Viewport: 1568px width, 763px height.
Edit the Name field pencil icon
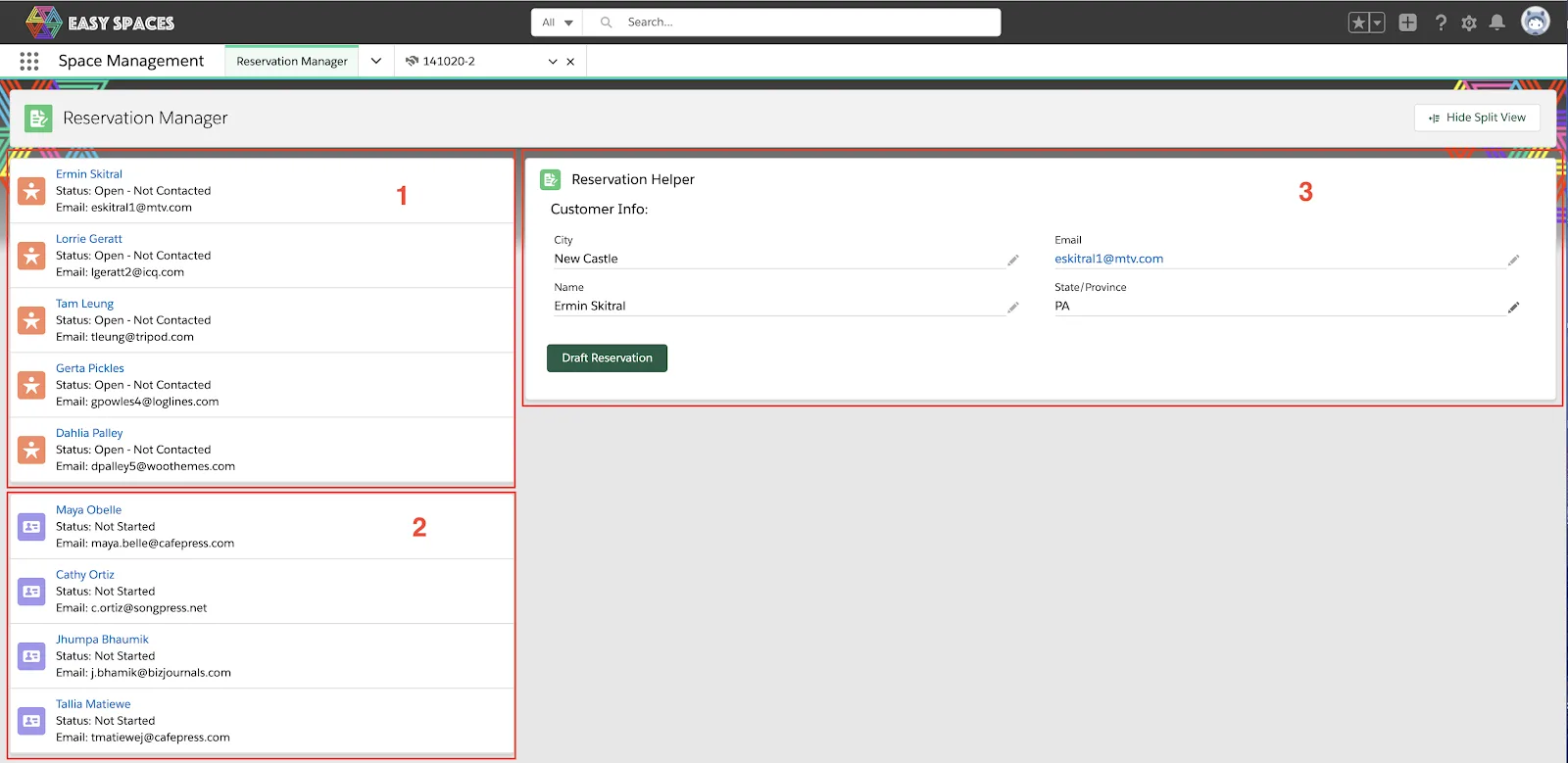click(1013, 307)
